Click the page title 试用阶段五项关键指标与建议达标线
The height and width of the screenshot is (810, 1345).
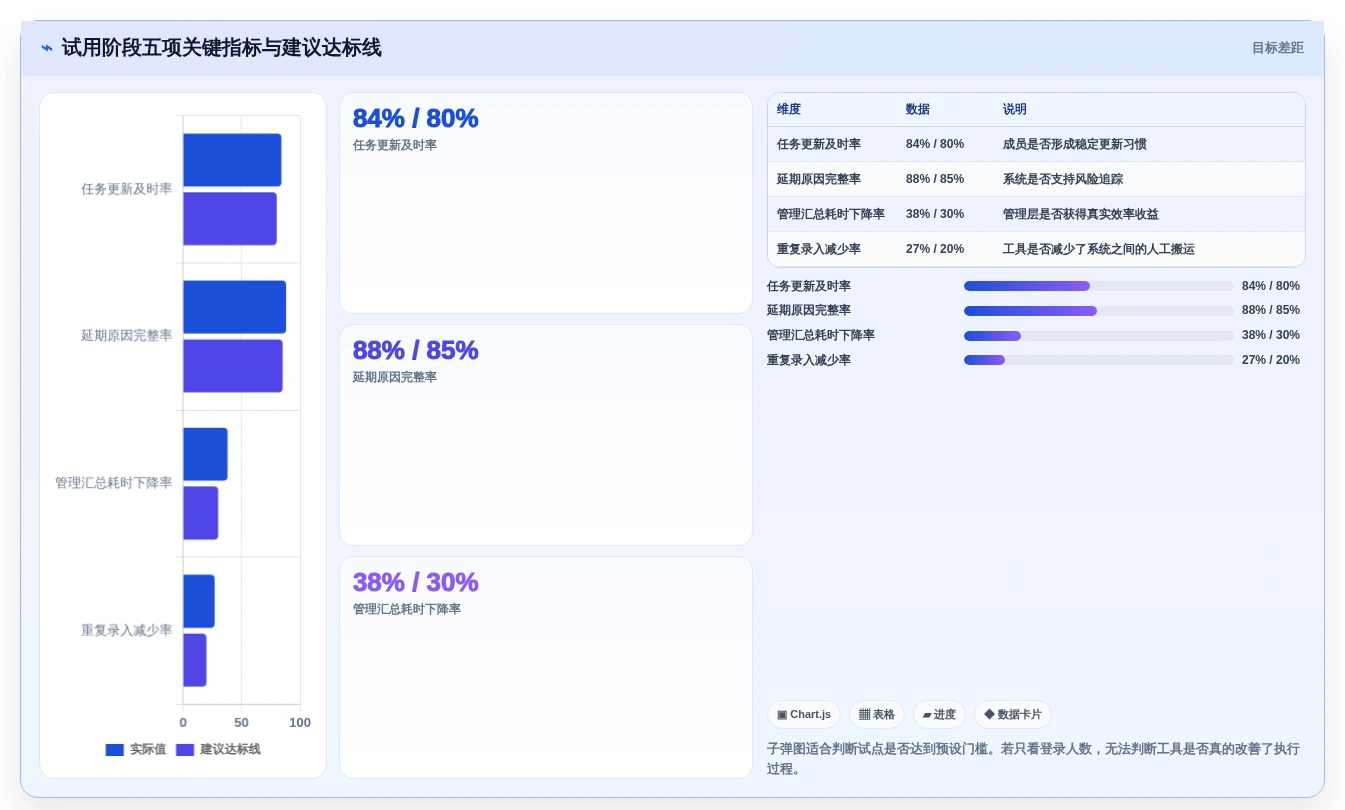(x=221, y=48)
